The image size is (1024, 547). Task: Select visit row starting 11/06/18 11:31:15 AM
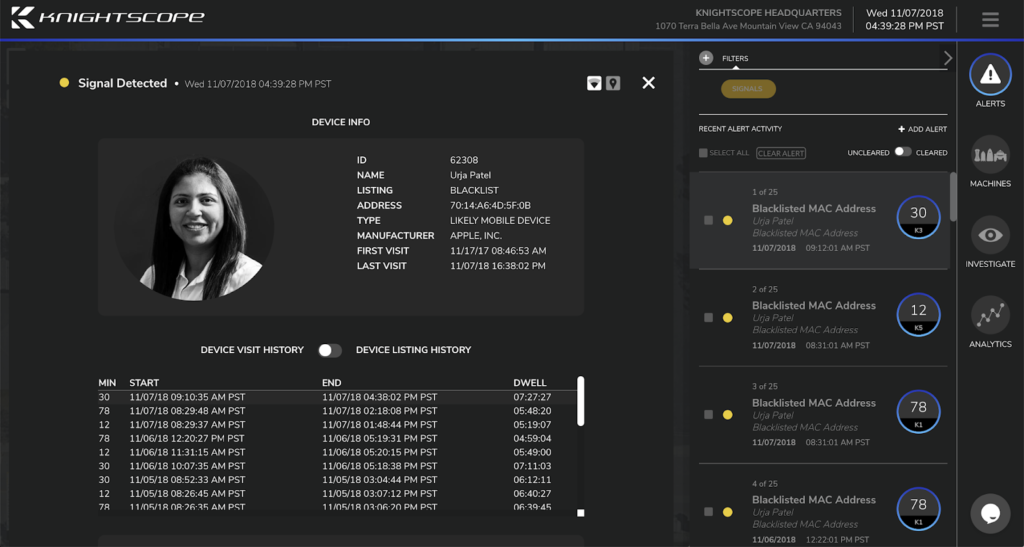point(337,452)
